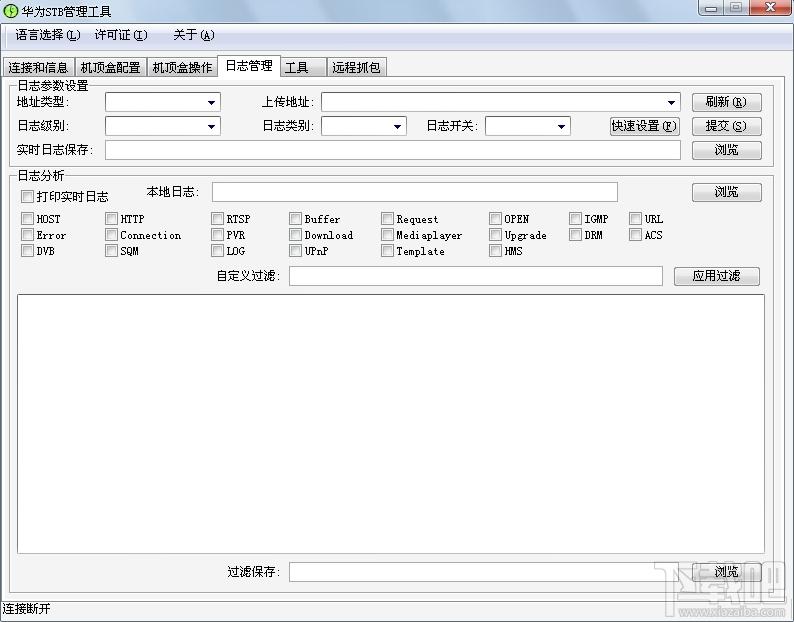Viewport: 794px width, 622px height.
Task: Click the Huawei STB app icon in title bar
Action: 11,11
